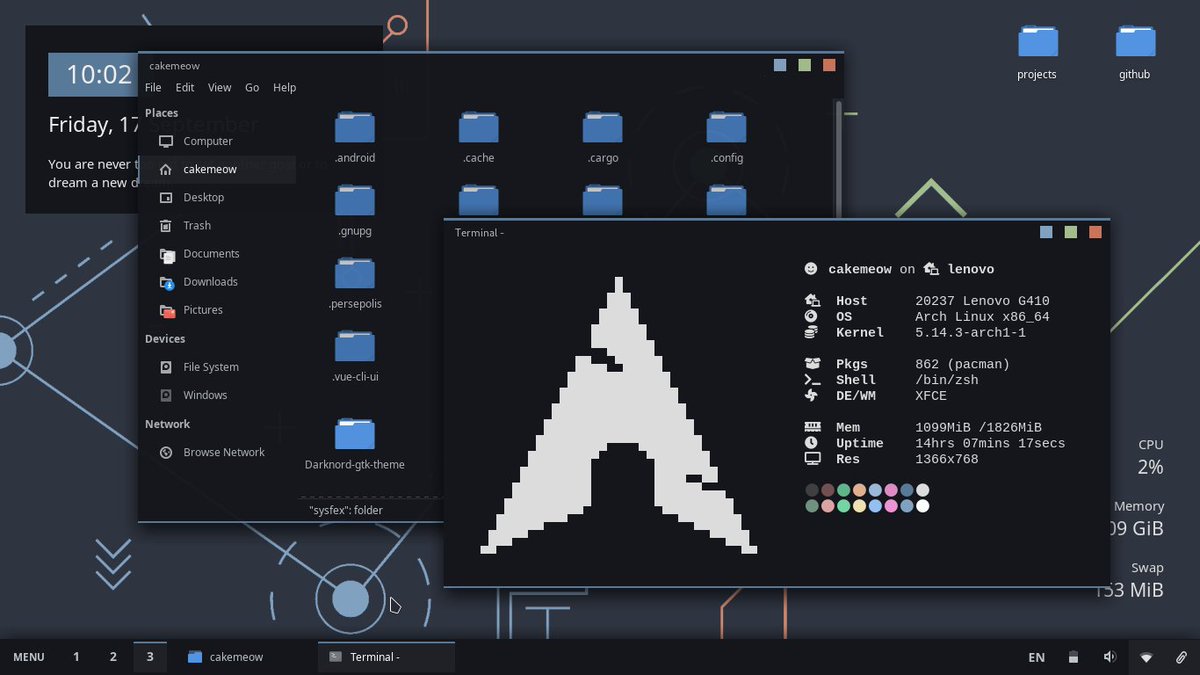
Task: Click the CPU 2% desktop monitor
Action: (x=1150, y=456)
